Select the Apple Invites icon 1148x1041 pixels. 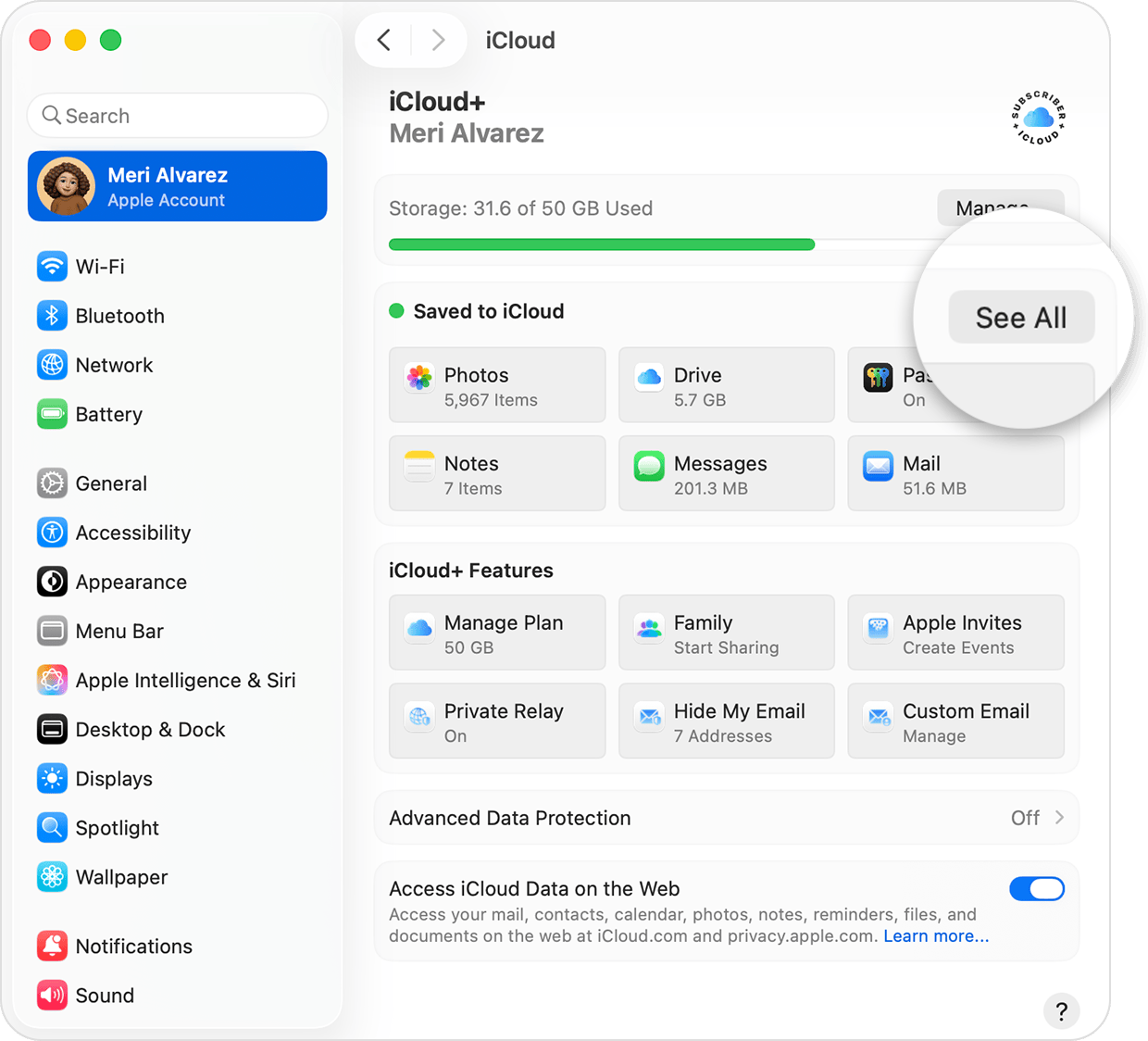pos(878,628)
